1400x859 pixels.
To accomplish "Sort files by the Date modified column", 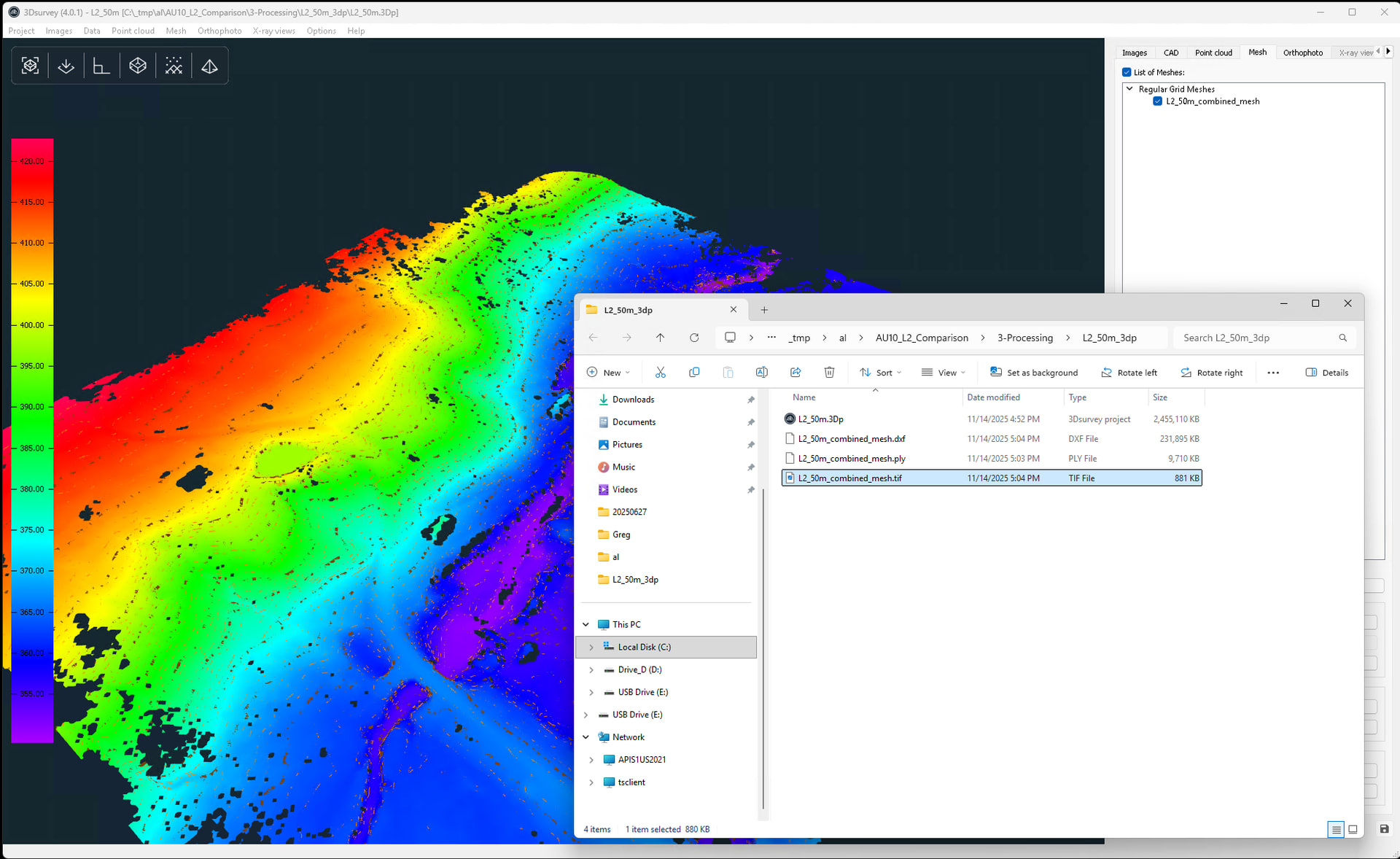I will (x=1013, y=397).
